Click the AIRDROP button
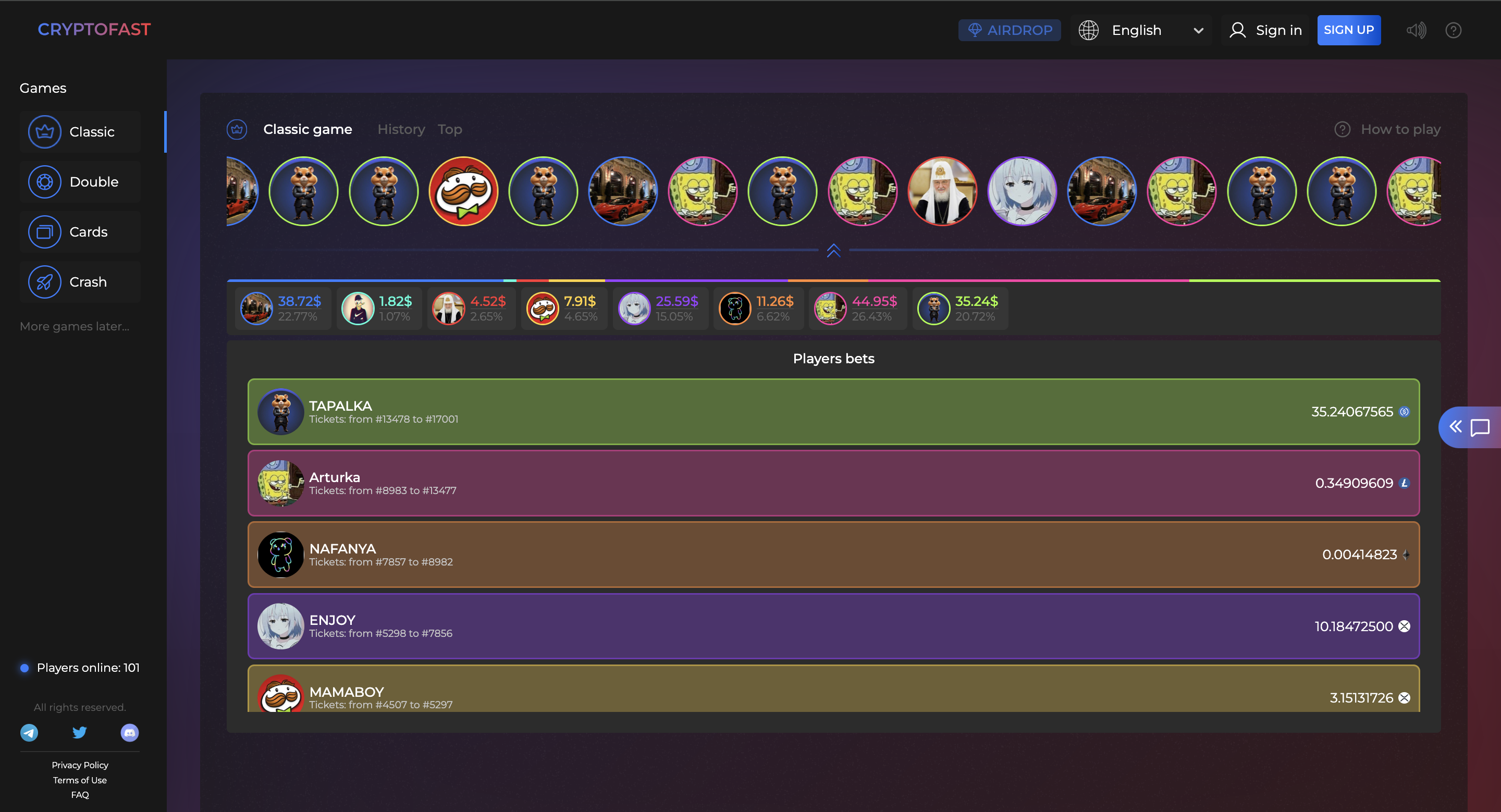The image size is (1501, 812). 1009,30
